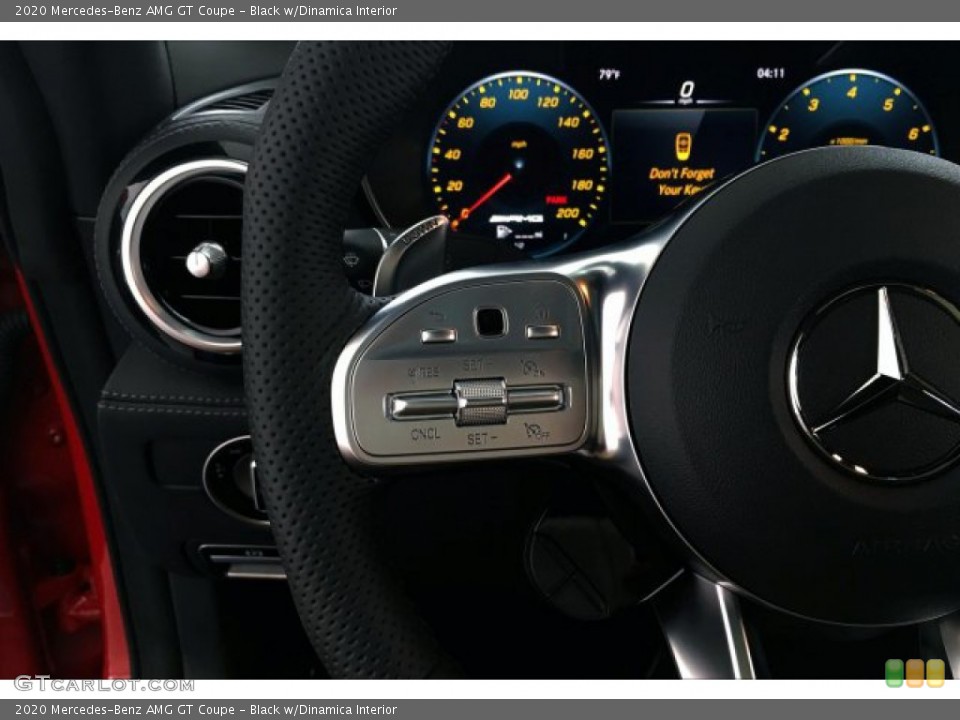This screenshot has width=960, height=720.
Task: Tap the back arrow button on steering wheel
Action: click(438, 335)
